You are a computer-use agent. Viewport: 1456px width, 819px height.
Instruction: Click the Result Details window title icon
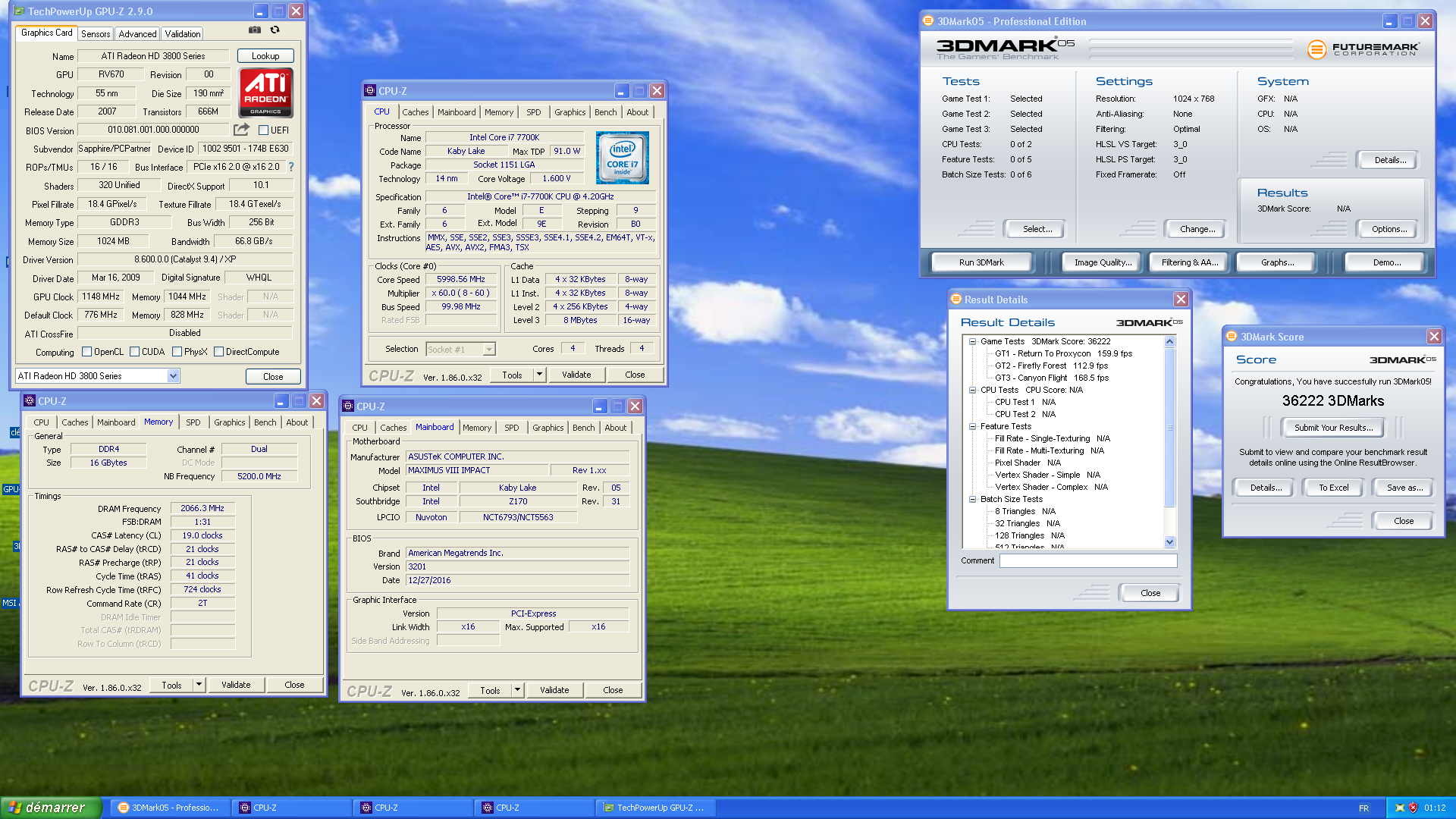(x=956, y=300)
